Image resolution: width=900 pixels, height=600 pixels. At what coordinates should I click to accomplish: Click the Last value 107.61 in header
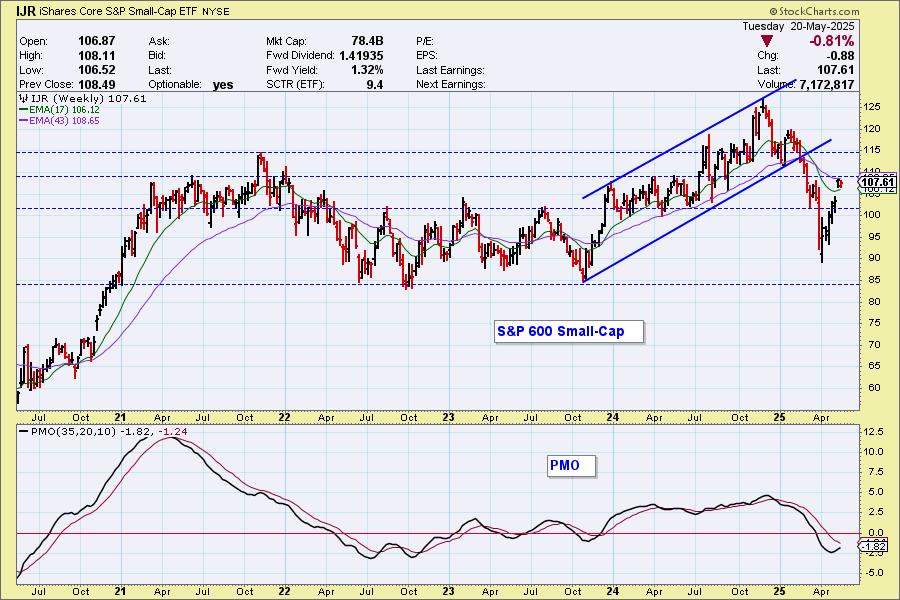click(x=836, y=70)
